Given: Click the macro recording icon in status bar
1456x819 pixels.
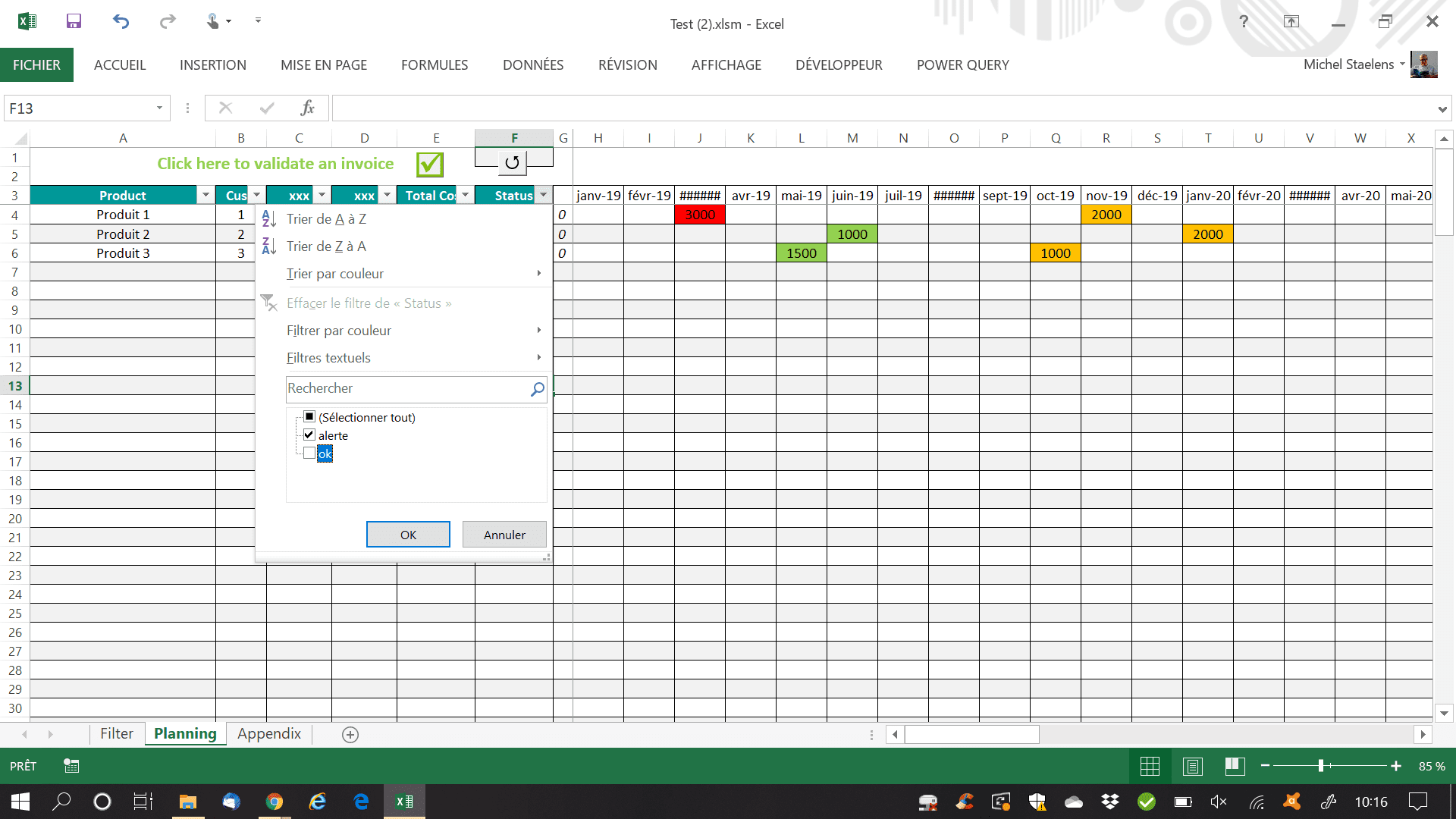Looking at the screenshot, I should click(71, 766).
